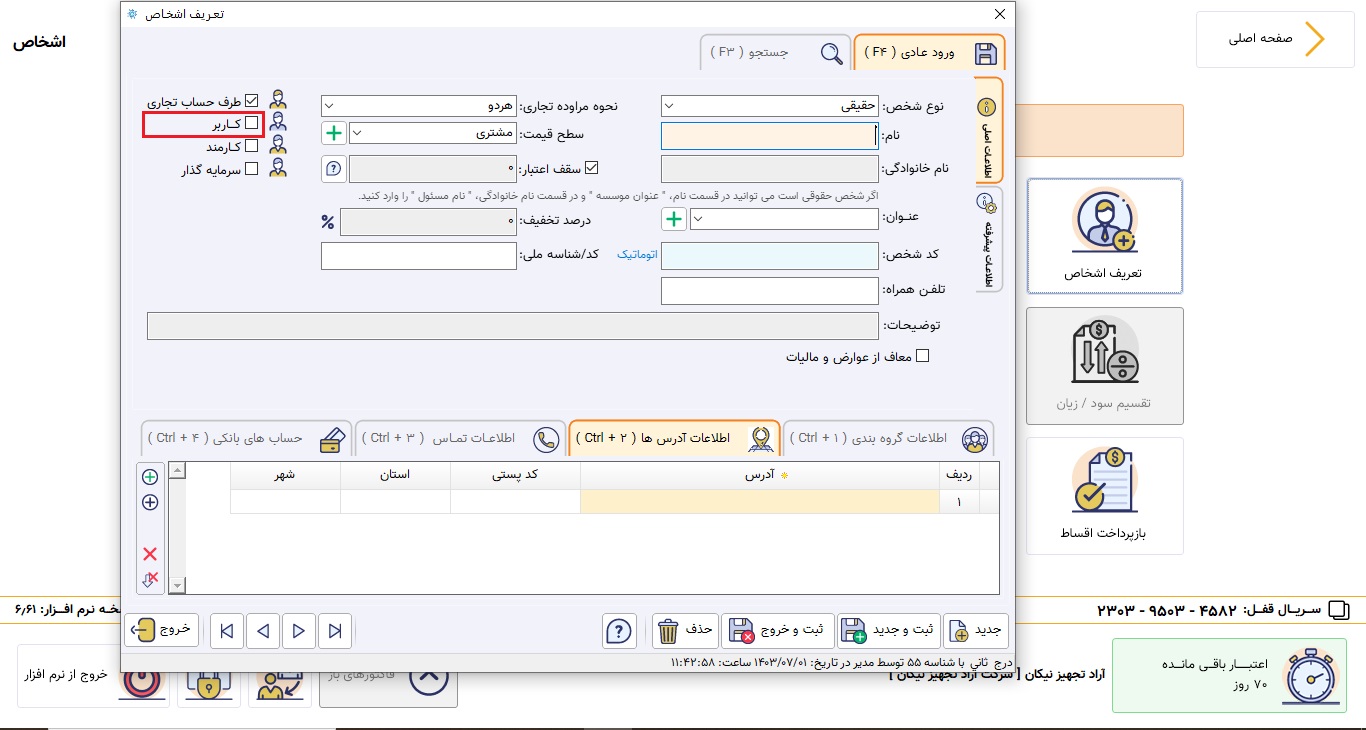
Task: Switch to جستجو (F3) tab
Action: point(775,52)
